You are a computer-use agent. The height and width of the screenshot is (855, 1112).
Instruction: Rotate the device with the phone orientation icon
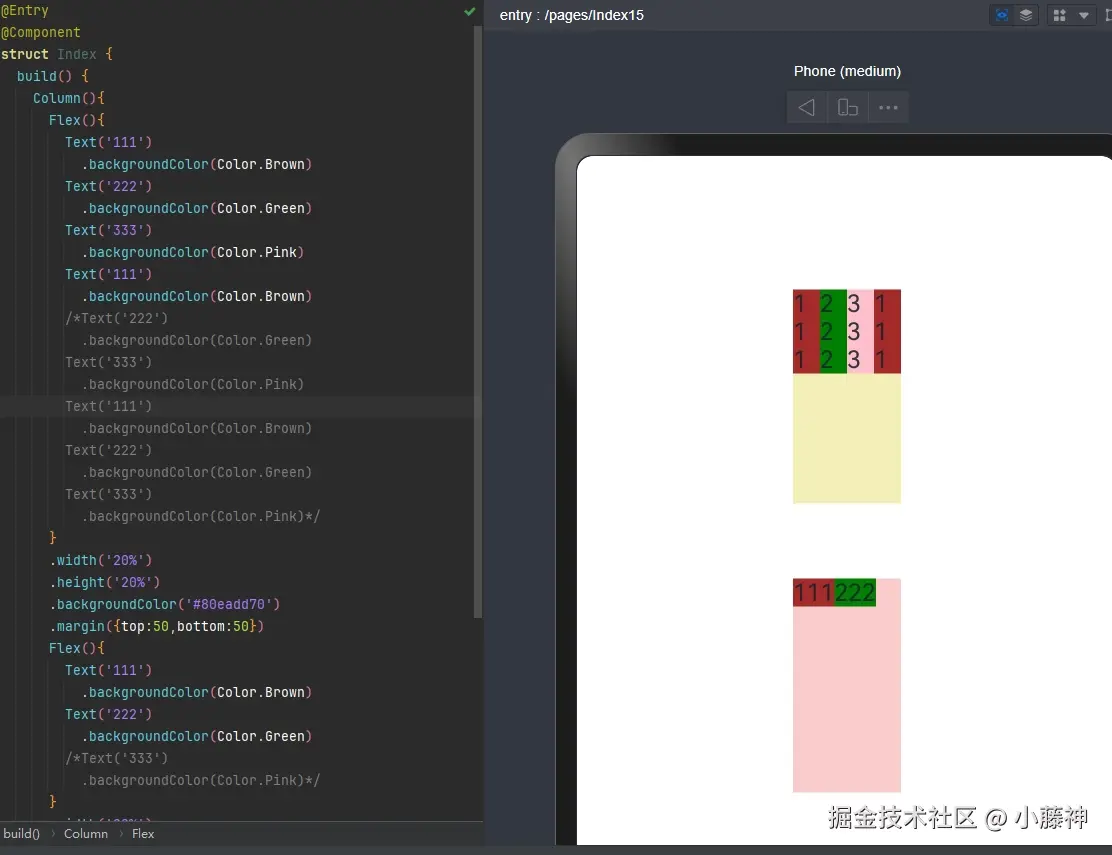[x=847, y=108]
